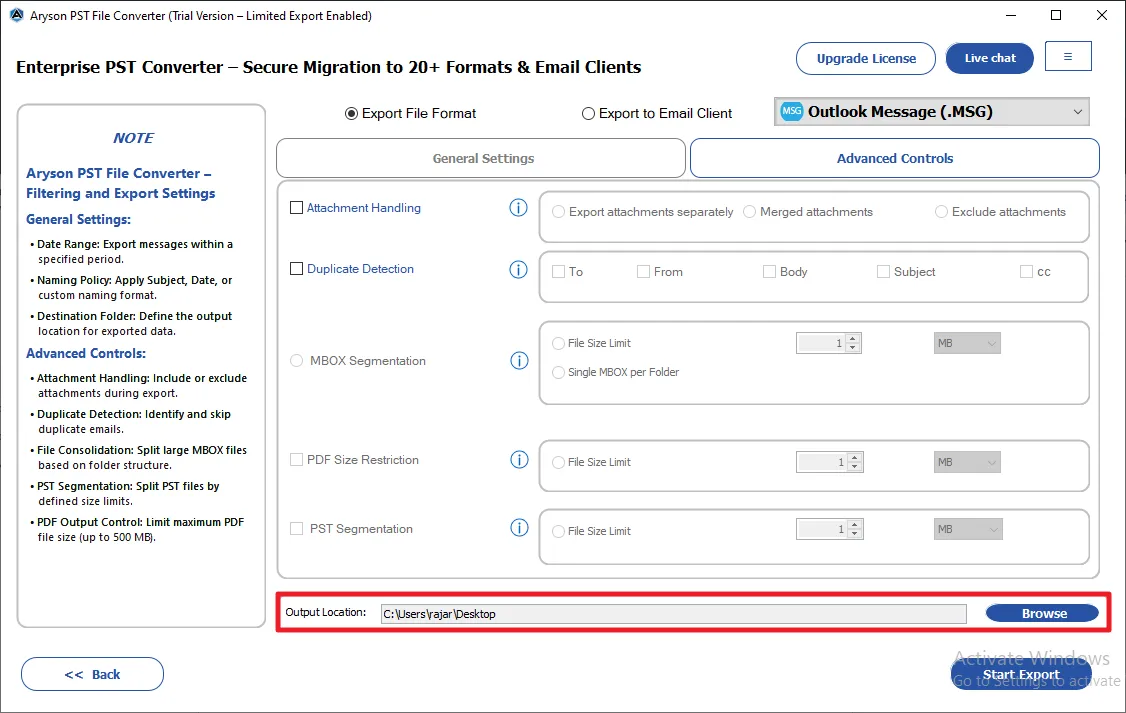1126x713 pixels.
Task: Choose Export attachments separately option
Action: pyautogui.click(x=558, y=212)
